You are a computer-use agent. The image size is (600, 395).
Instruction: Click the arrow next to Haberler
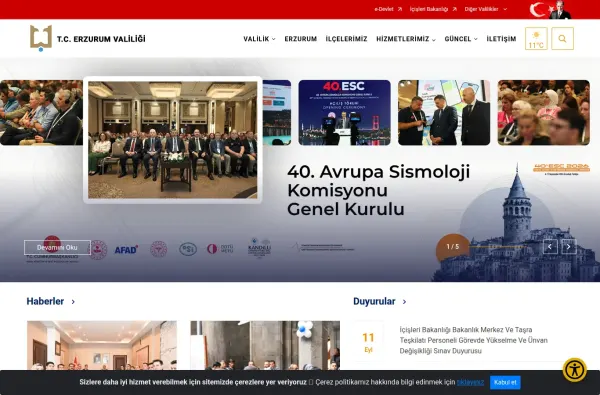73,302
